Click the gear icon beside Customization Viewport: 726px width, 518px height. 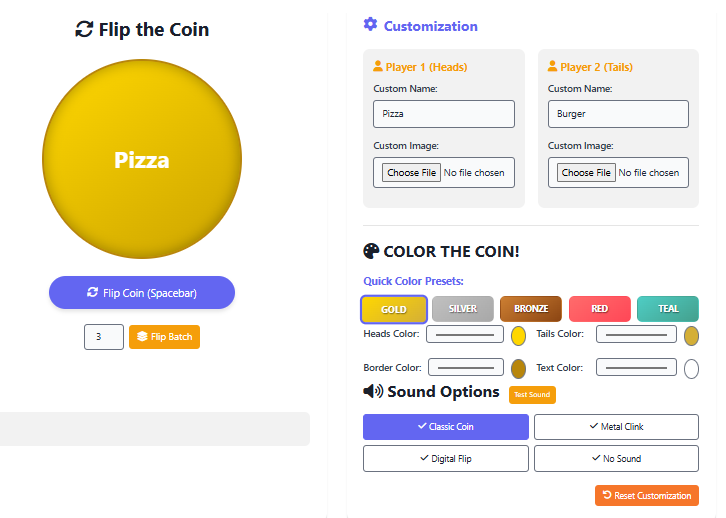(x=371, y=25)
